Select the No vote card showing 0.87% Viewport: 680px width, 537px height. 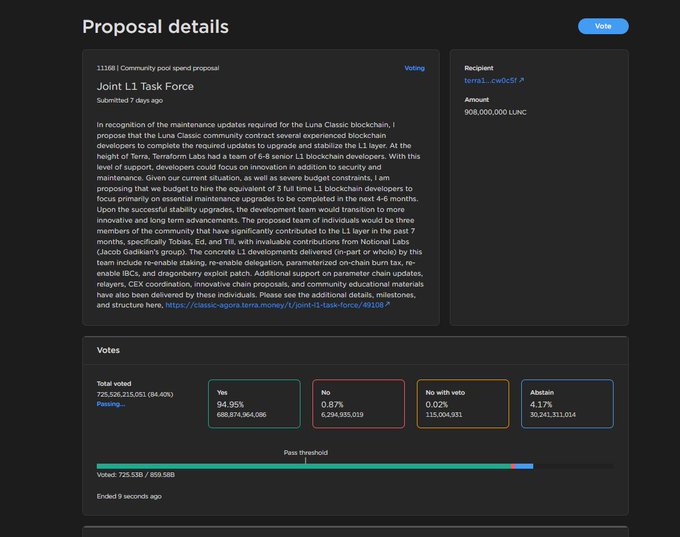click(358, 404)
